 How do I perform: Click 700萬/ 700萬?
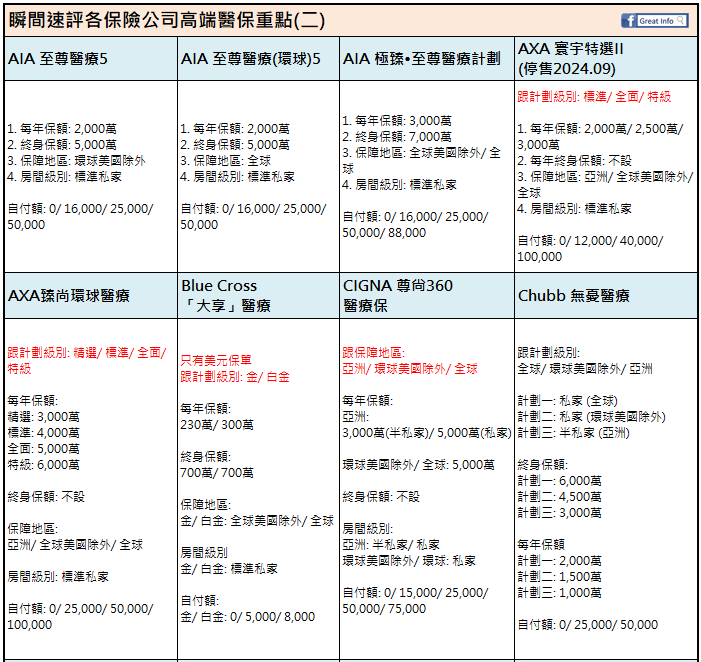pyautogui.click(x=217, y=472)
